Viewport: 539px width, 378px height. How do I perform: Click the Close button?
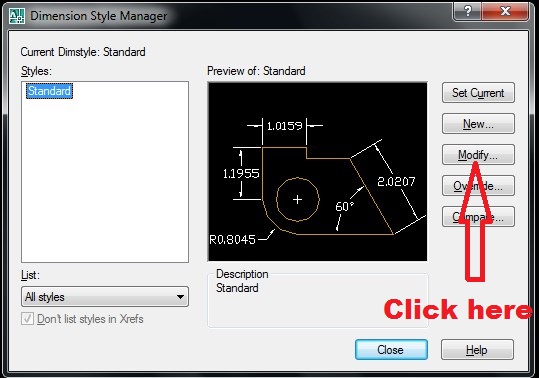click(x=391, y=350)
